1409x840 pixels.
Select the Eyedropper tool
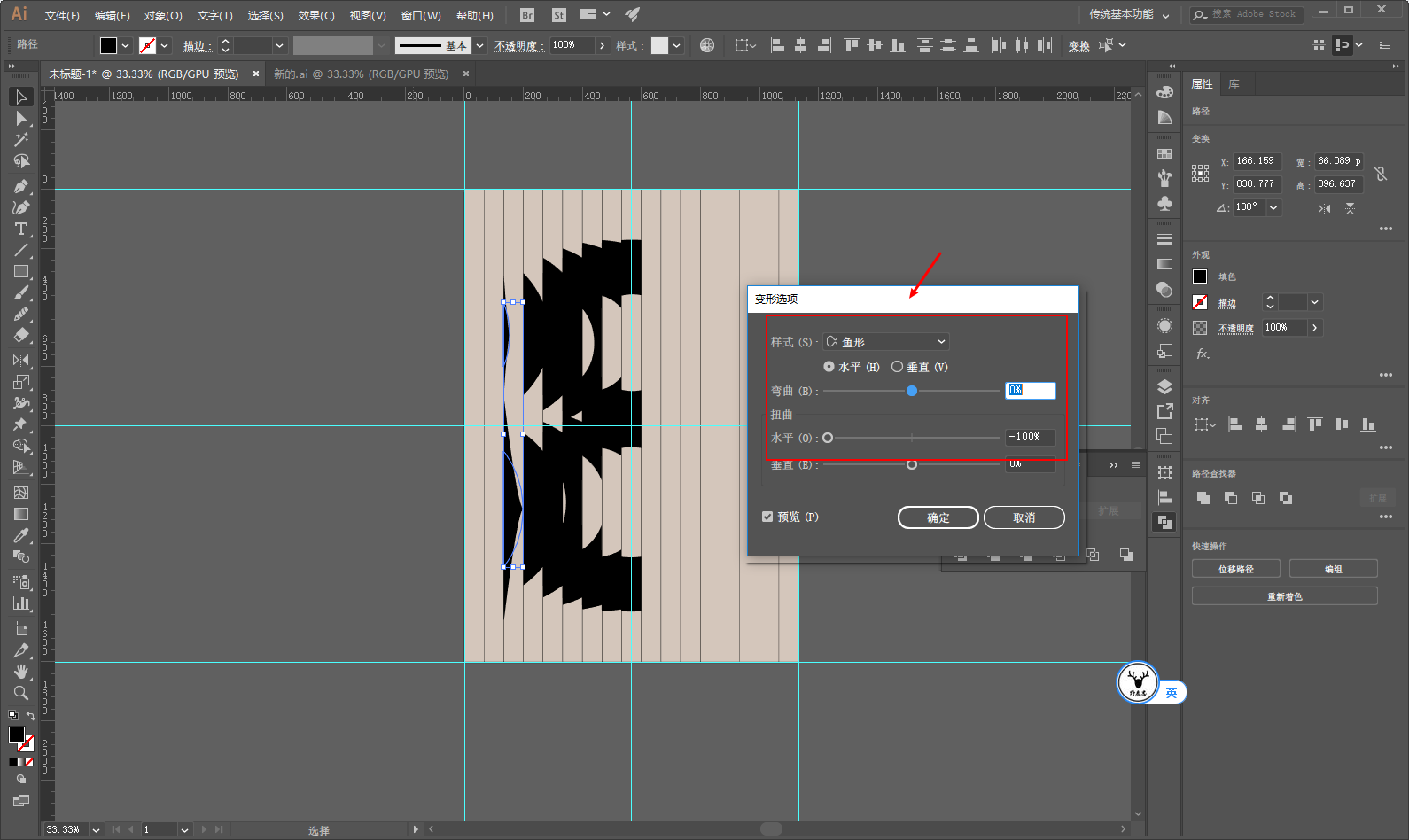pyautogui.click(x=21, y=535)
